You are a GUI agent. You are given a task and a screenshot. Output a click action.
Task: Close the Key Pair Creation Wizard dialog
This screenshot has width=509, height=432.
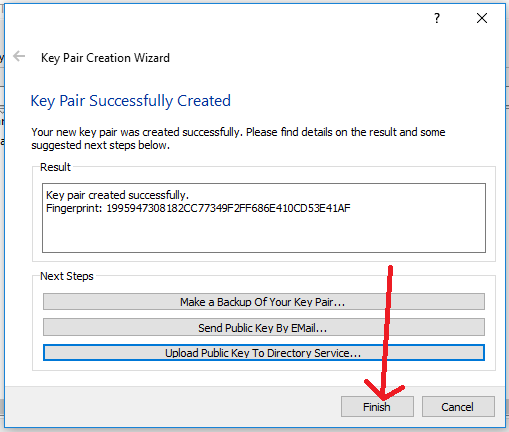[482, 18]
